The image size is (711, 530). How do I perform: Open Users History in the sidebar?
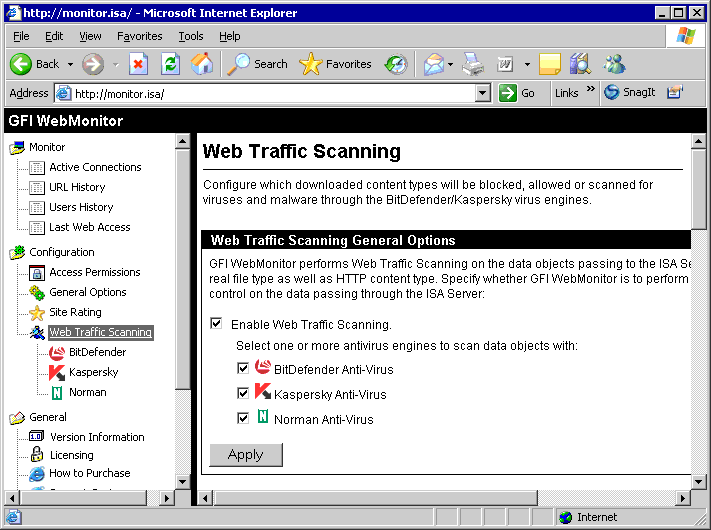click(x=81, y=207)
